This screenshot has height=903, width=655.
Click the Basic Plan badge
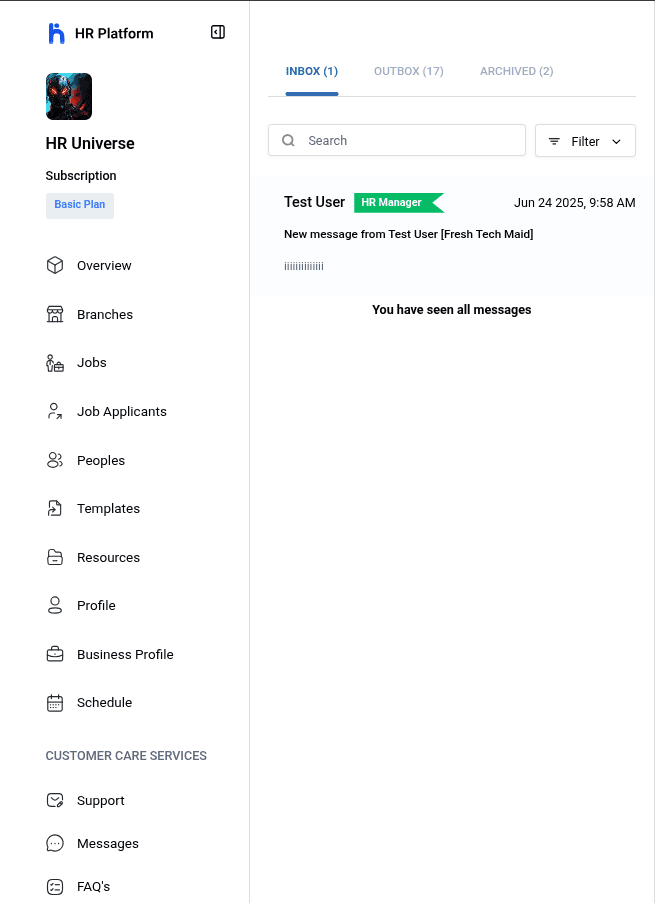point(80,205)
